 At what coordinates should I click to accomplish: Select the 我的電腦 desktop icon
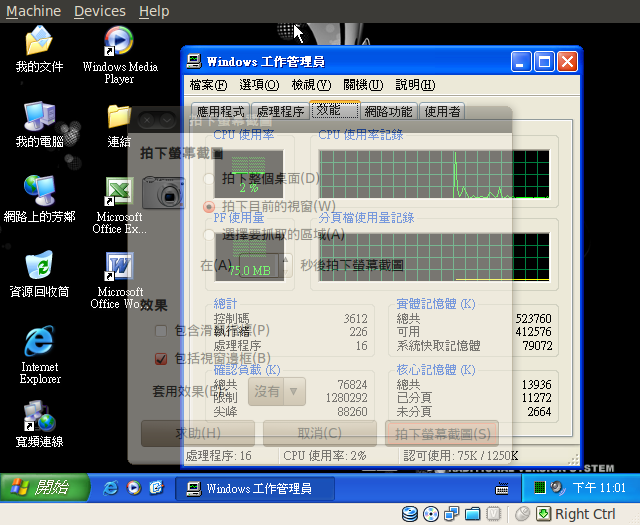point(39,124)
